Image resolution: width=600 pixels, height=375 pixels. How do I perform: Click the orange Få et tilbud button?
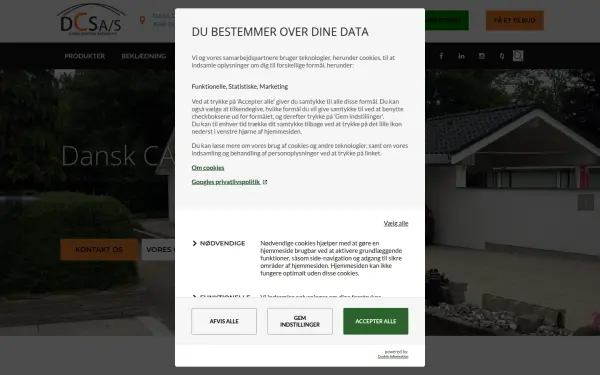click(515, 20)
